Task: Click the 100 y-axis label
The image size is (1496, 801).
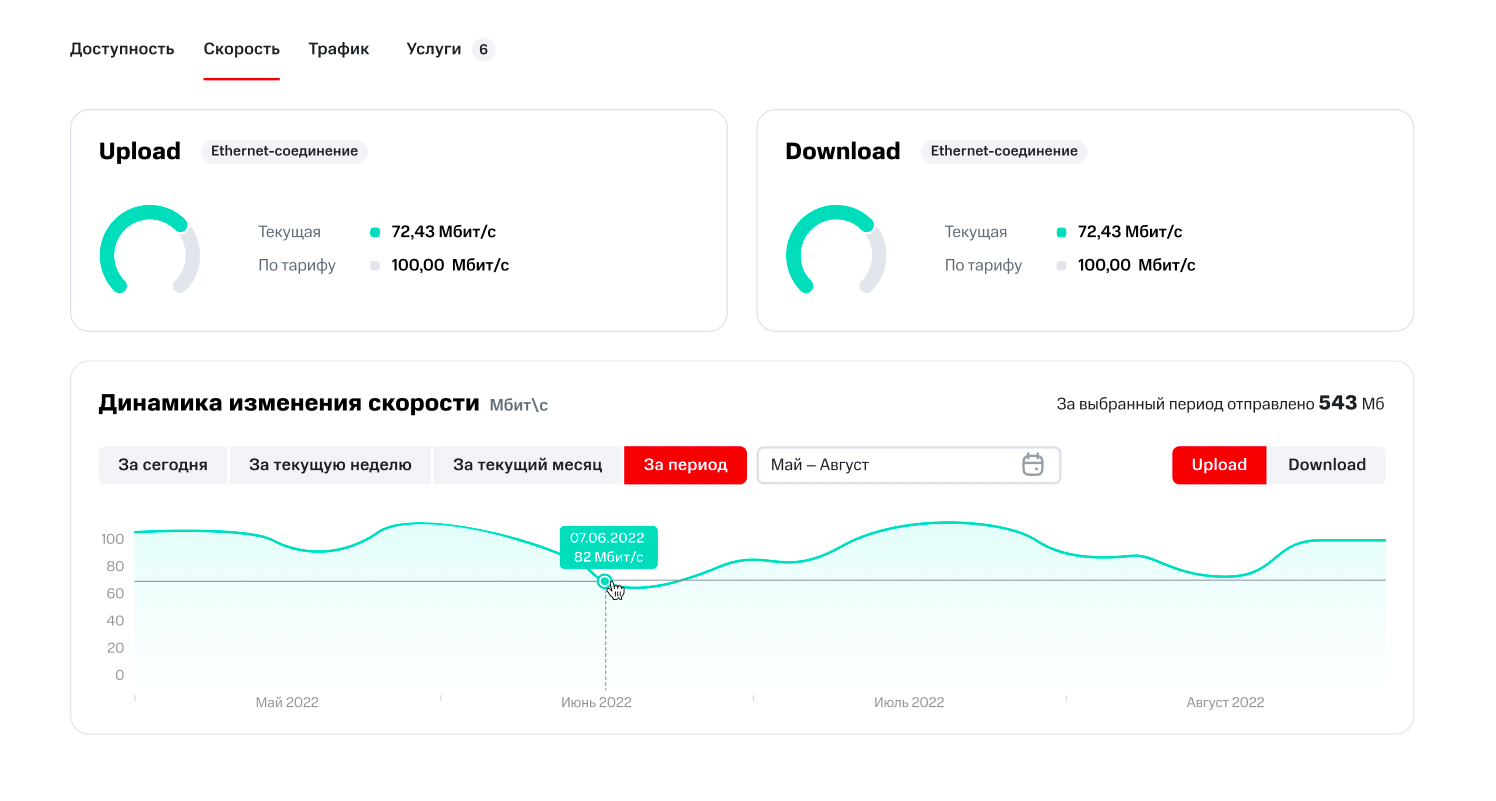Action: [112, 539]
